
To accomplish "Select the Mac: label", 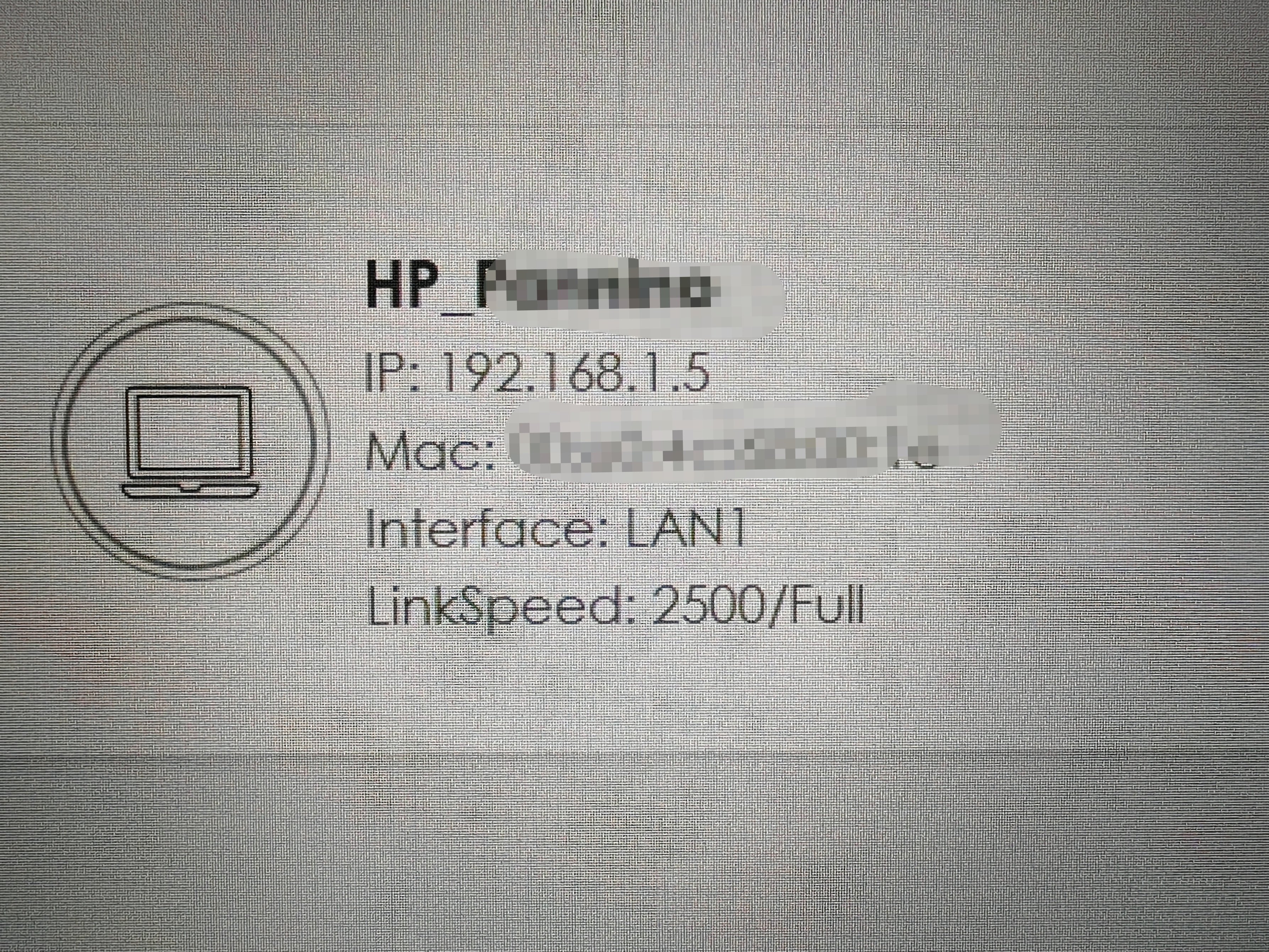I will tap(430, 450).
